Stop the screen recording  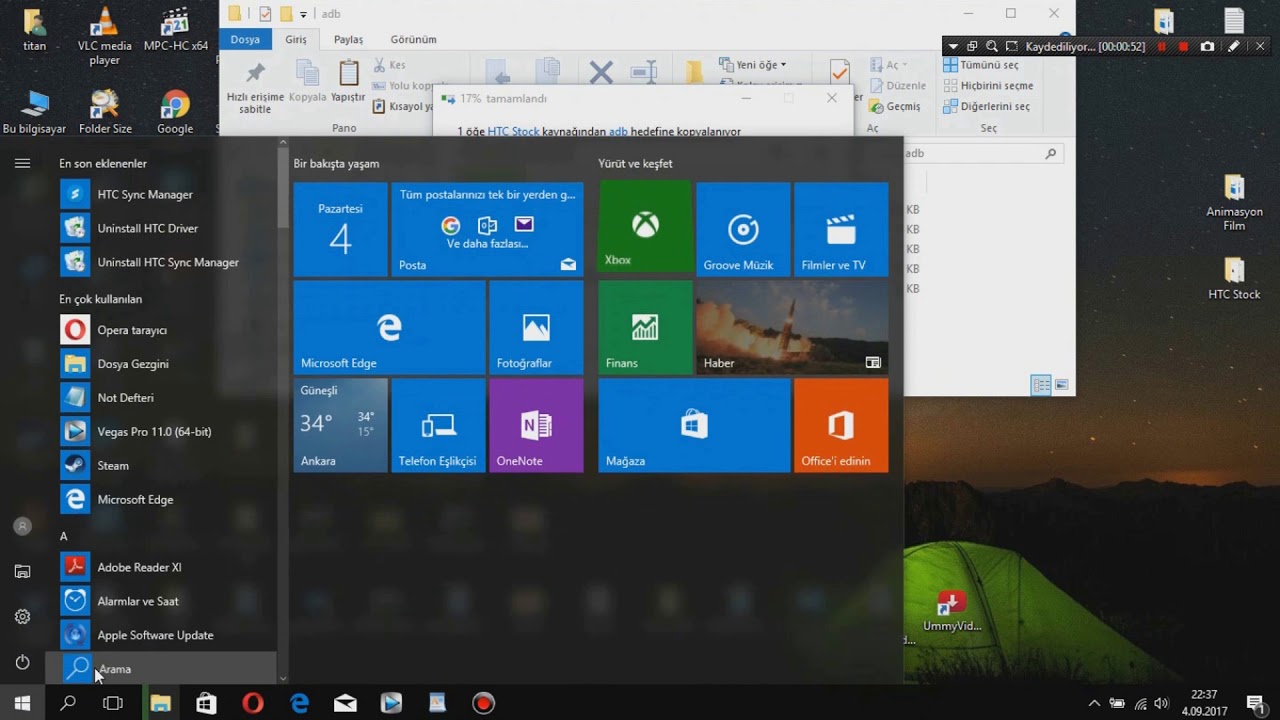pos(1184,46)
